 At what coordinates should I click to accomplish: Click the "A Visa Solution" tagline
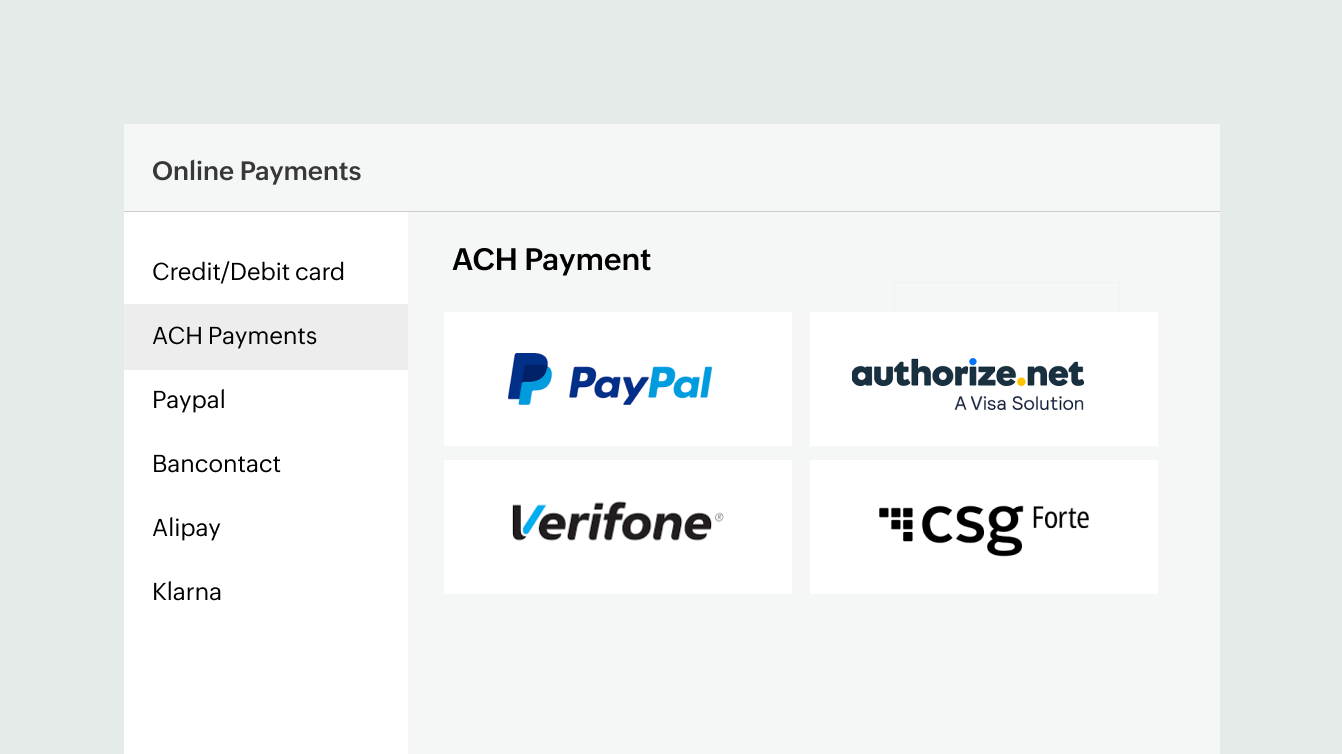[1019, 404]
